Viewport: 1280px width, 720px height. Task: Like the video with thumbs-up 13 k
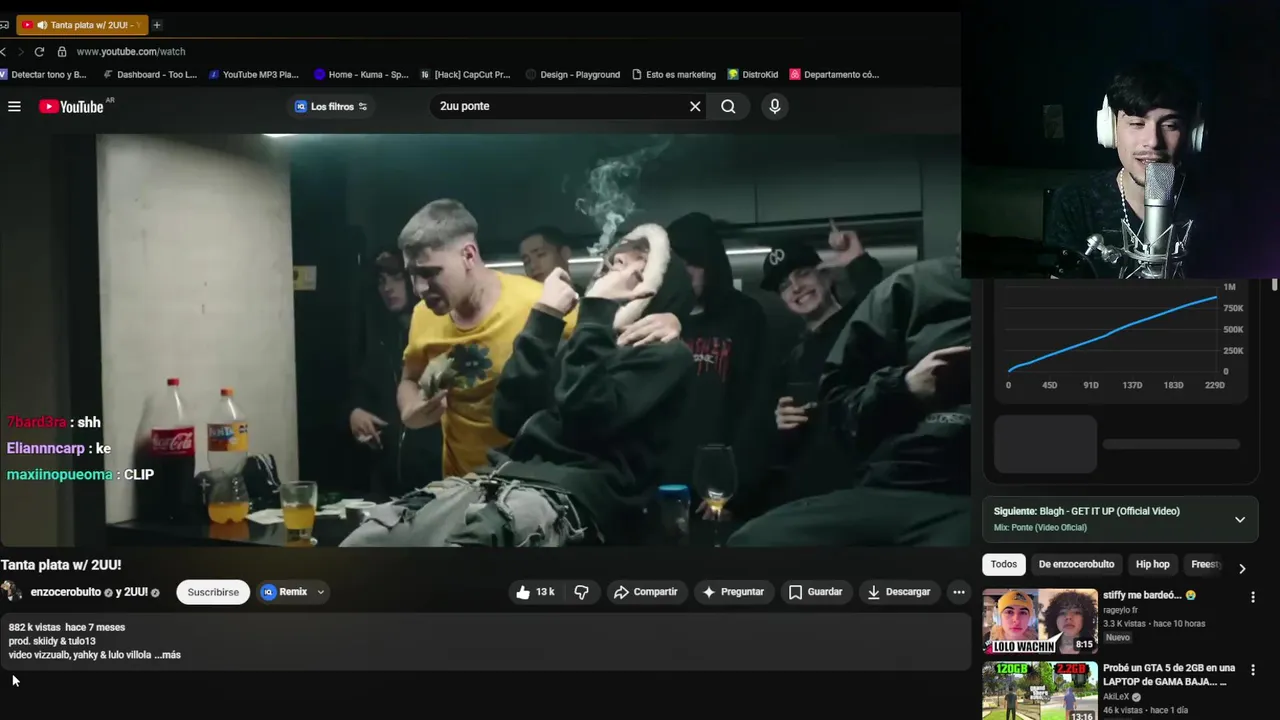click(x=535, y=592)
